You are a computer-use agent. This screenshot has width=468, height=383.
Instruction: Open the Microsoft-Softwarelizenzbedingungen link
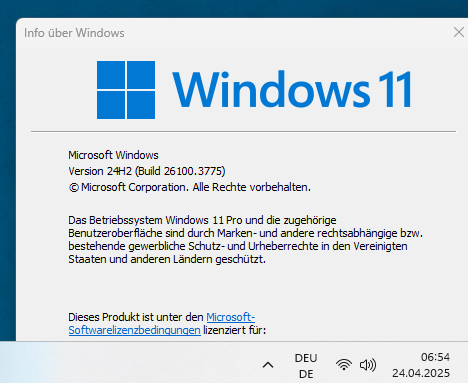[134, 330]
